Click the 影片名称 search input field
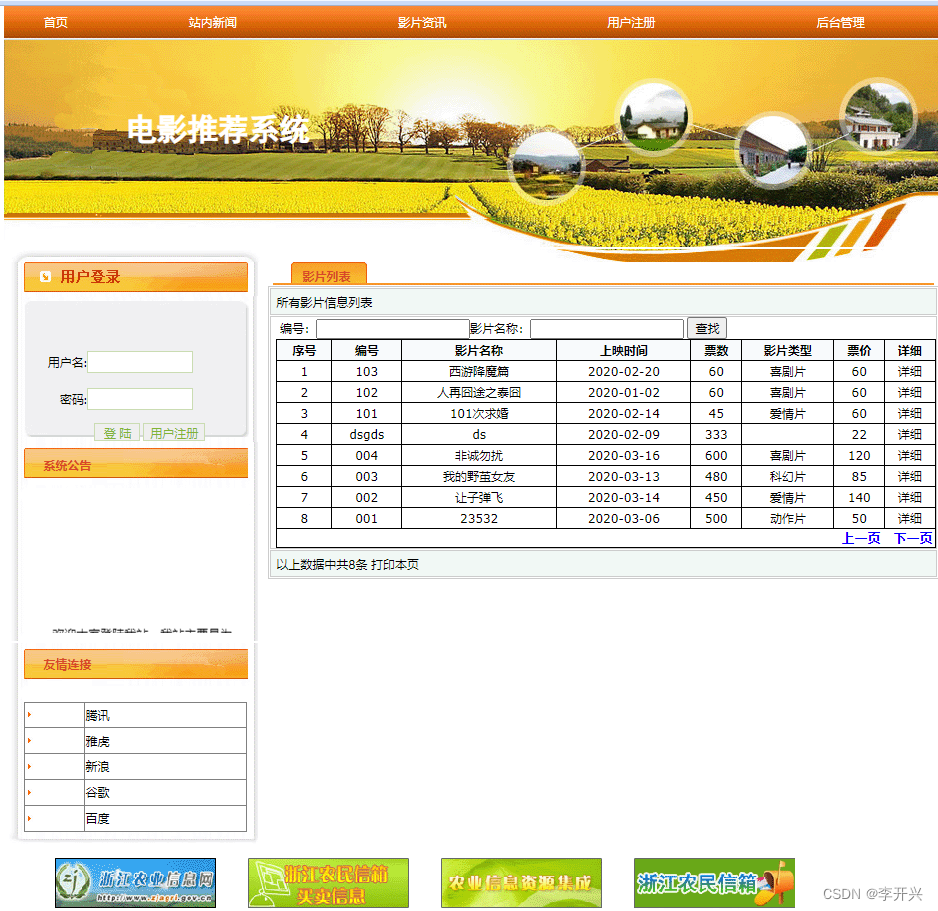Viewport: 938px width, 911px height. coord(607,328)
